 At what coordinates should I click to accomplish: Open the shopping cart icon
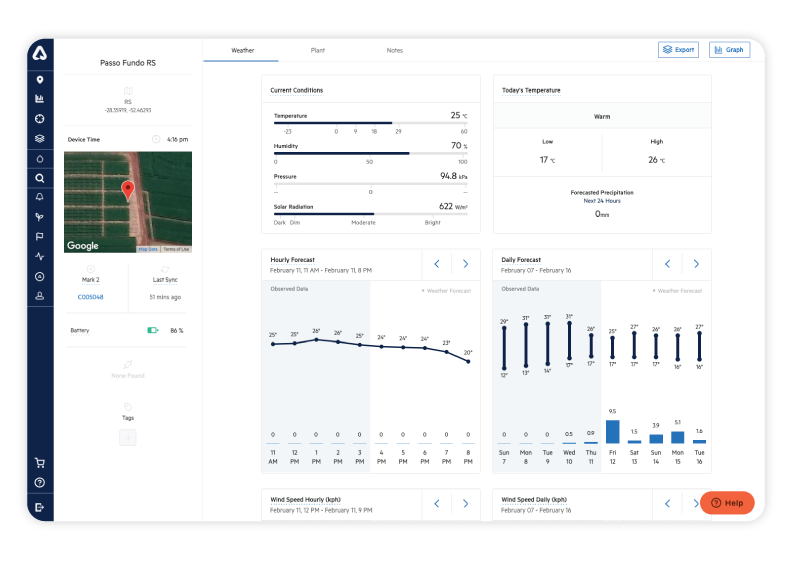[x=39, y=463]
